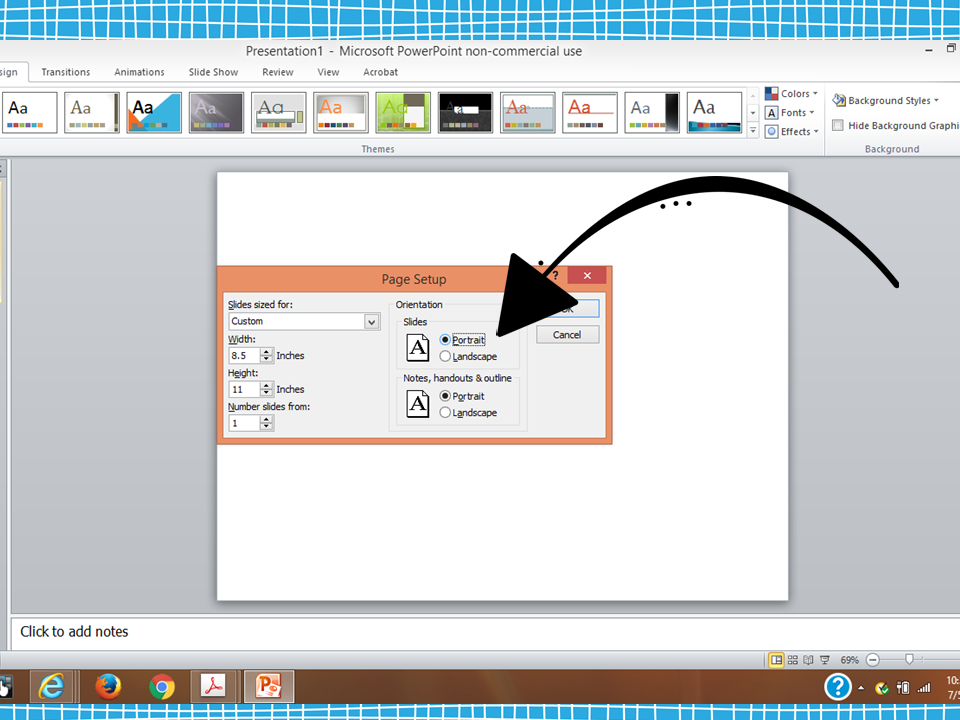Screen dimensions: 960x720
Task: Open the Slides sized for dropdown
Action: click(371, 321)
